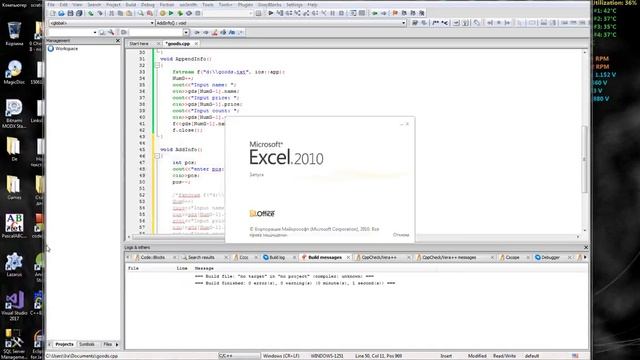Click the Save file toolbar icon
This screenshot has width=640, height=360.
point(70,13)
